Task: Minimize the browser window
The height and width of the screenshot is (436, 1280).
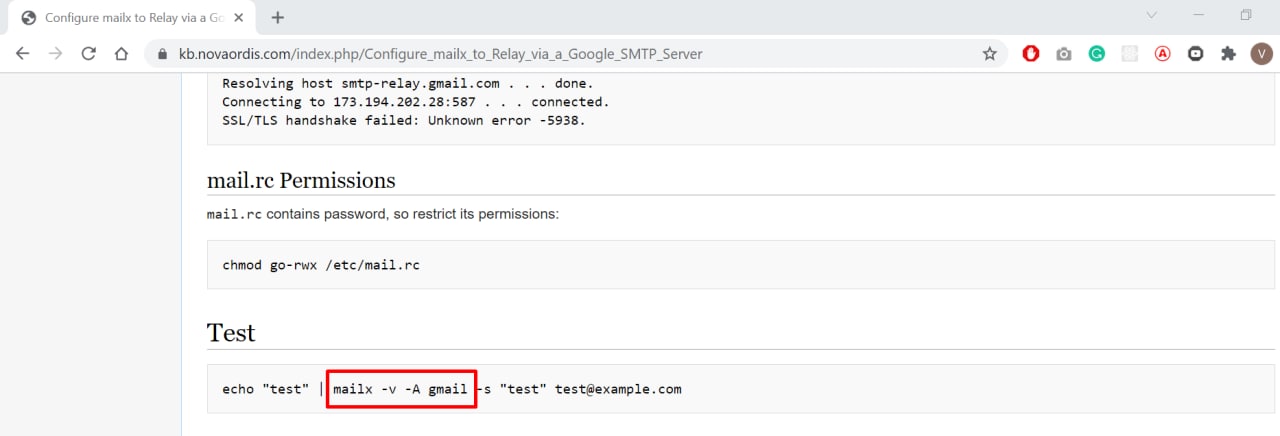Action: coord(1199,16)
